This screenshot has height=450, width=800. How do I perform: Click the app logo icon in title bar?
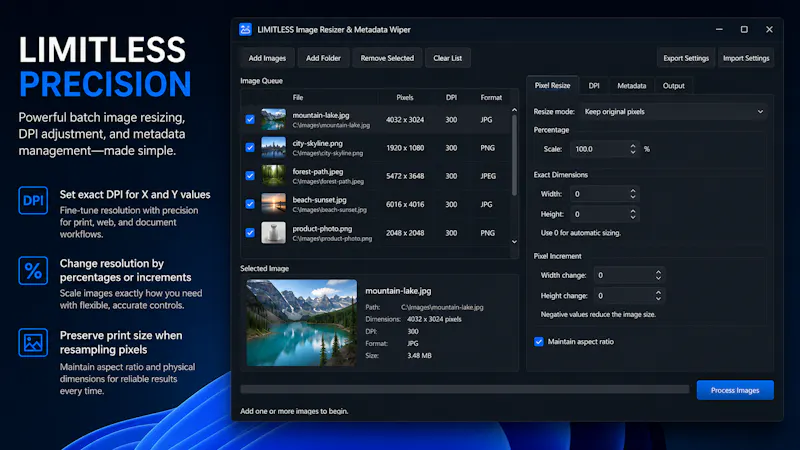pos(245,30)
